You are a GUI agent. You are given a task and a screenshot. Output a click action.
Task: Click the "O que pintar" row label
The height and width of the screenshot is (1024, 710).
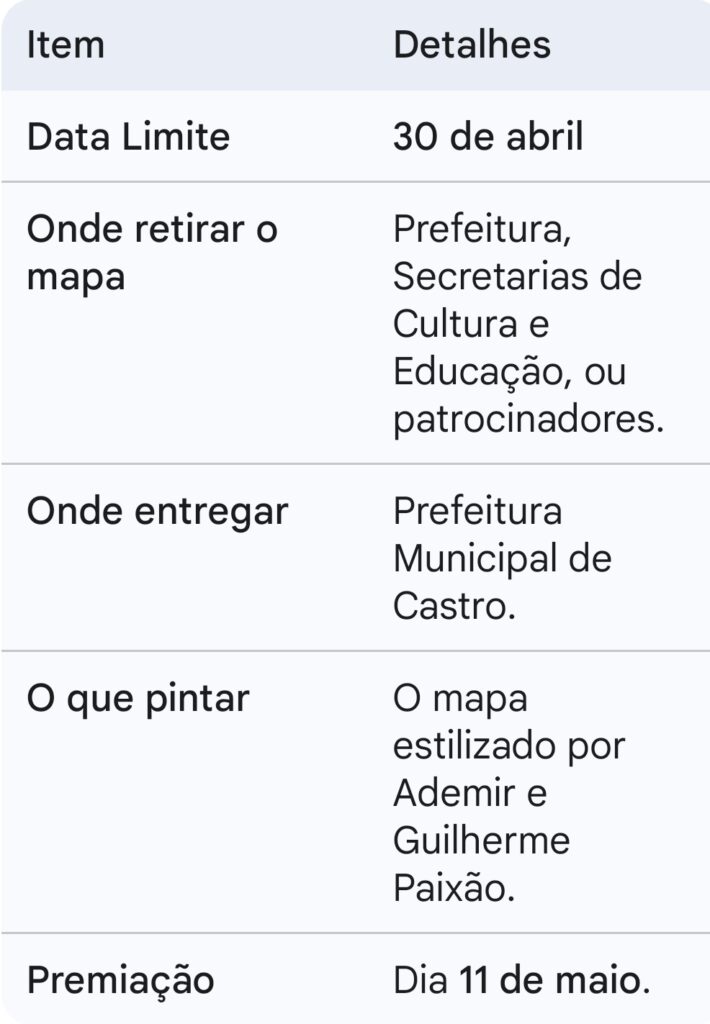tap(138, 698)
